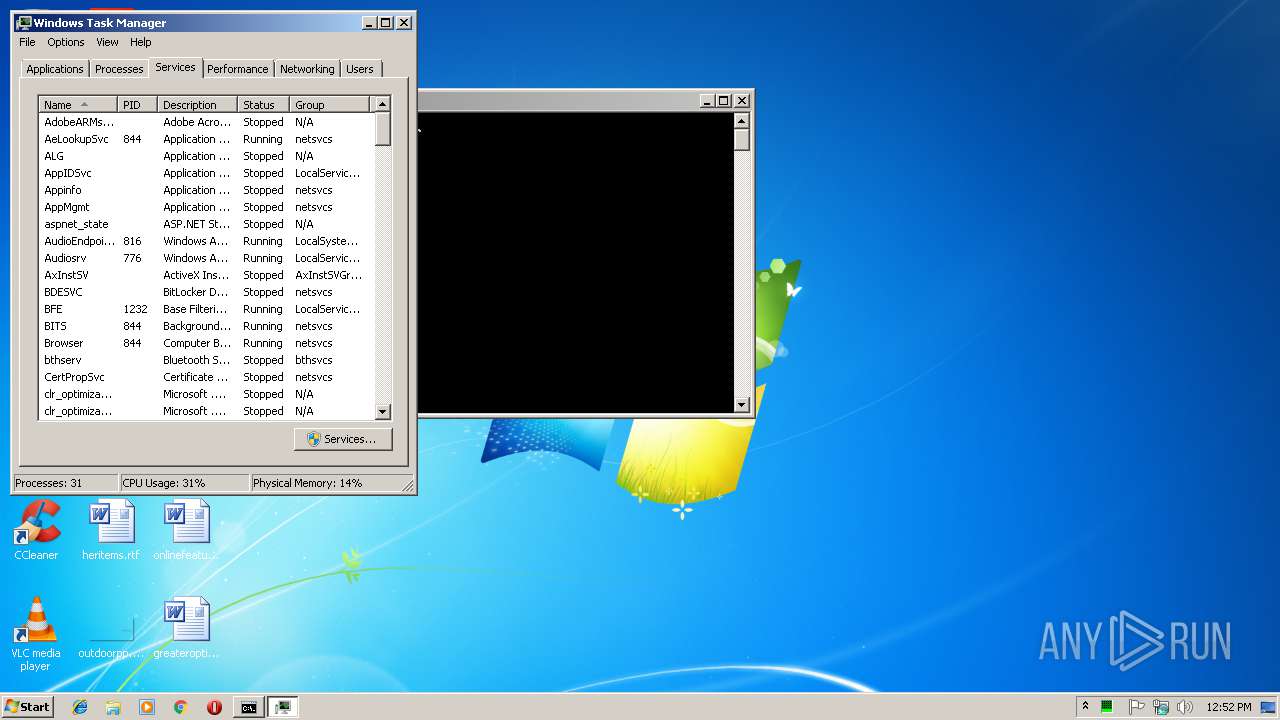1280x720 pixels.
Task: Sort services by Description column header
Action: tap(197, 104)
